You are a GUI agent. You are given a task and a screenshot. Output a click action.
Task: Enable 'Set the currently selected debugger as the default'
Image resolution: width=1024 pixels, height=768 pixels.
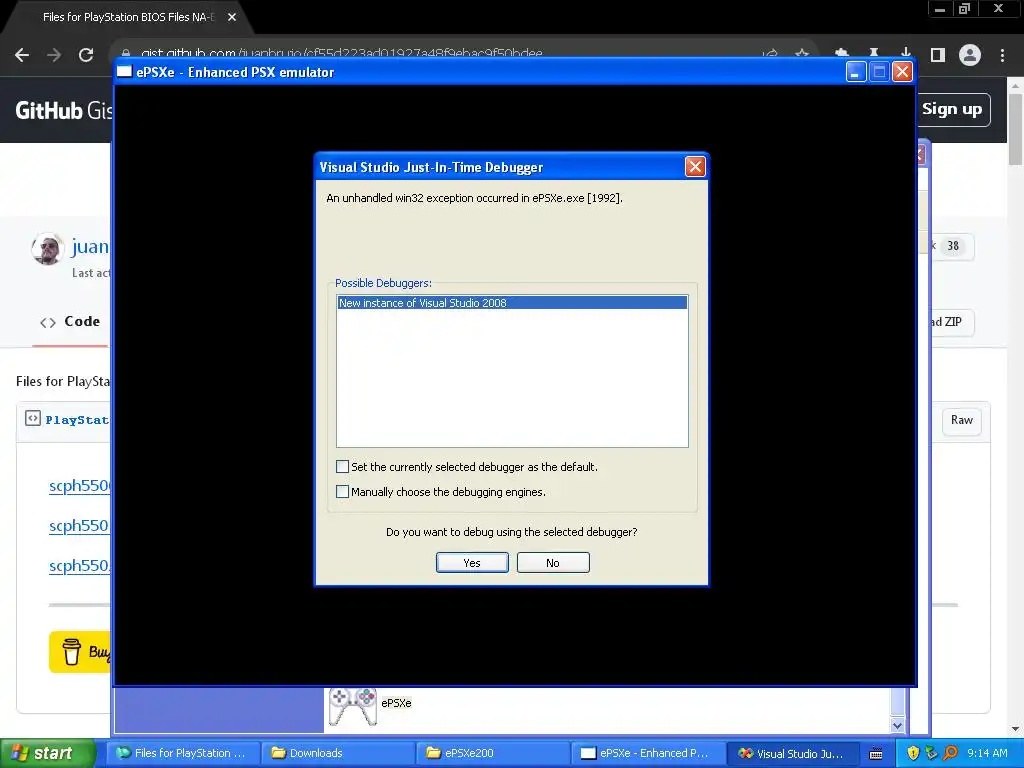point(342,466)
